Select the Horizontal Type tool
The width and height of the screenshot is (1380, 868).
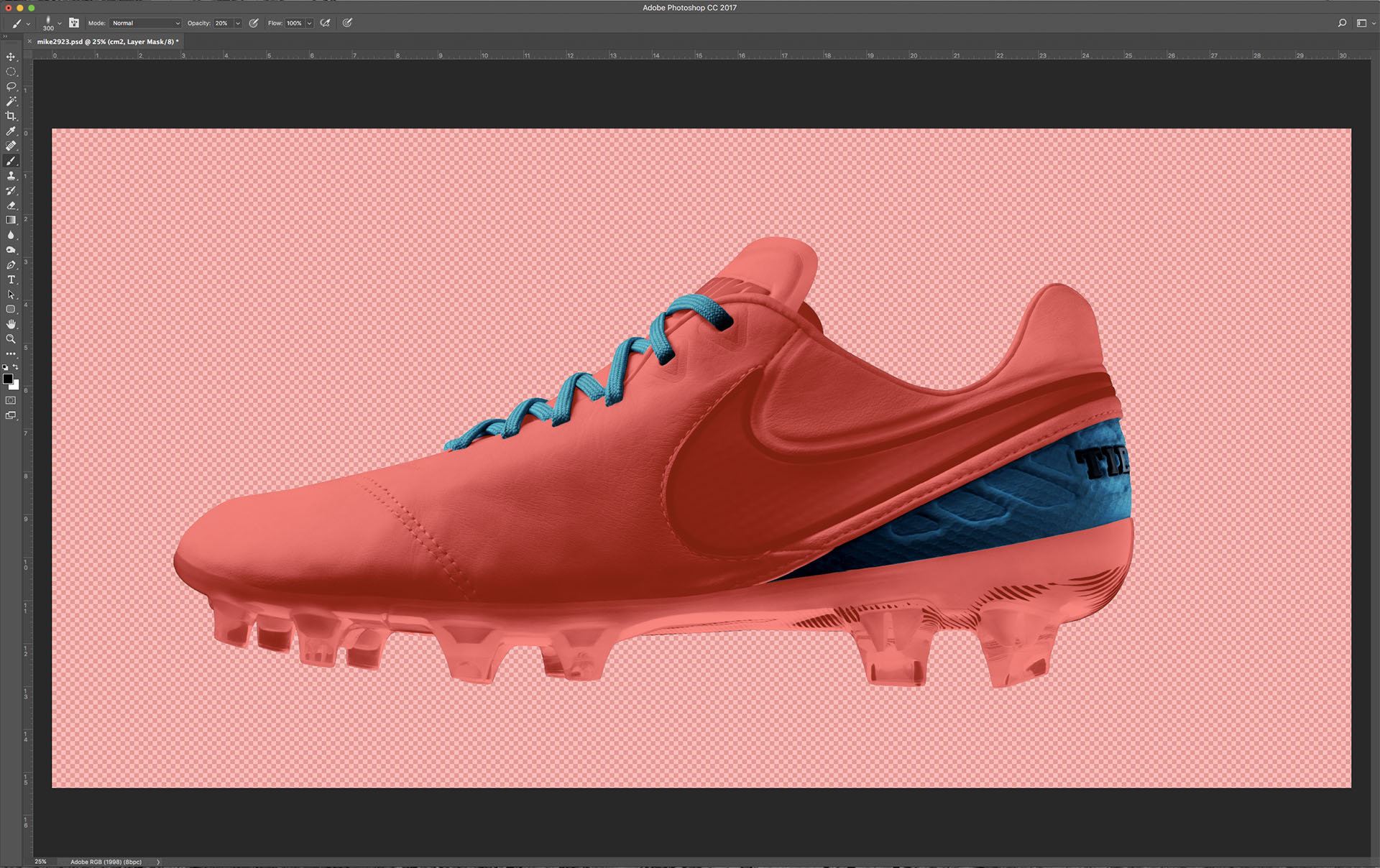coord(11,280)
